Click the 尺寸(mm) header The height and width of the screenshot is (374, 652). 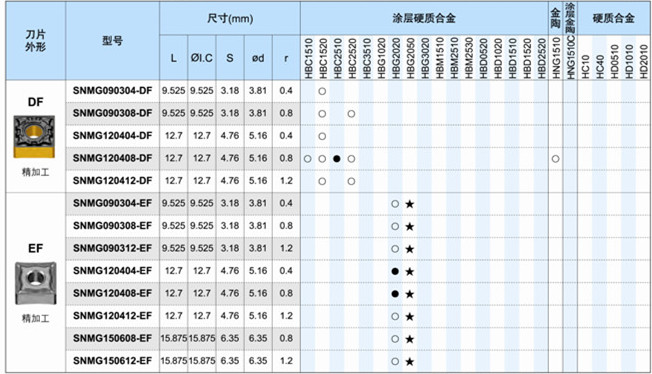pyautogui.click(x=230, y=18)
